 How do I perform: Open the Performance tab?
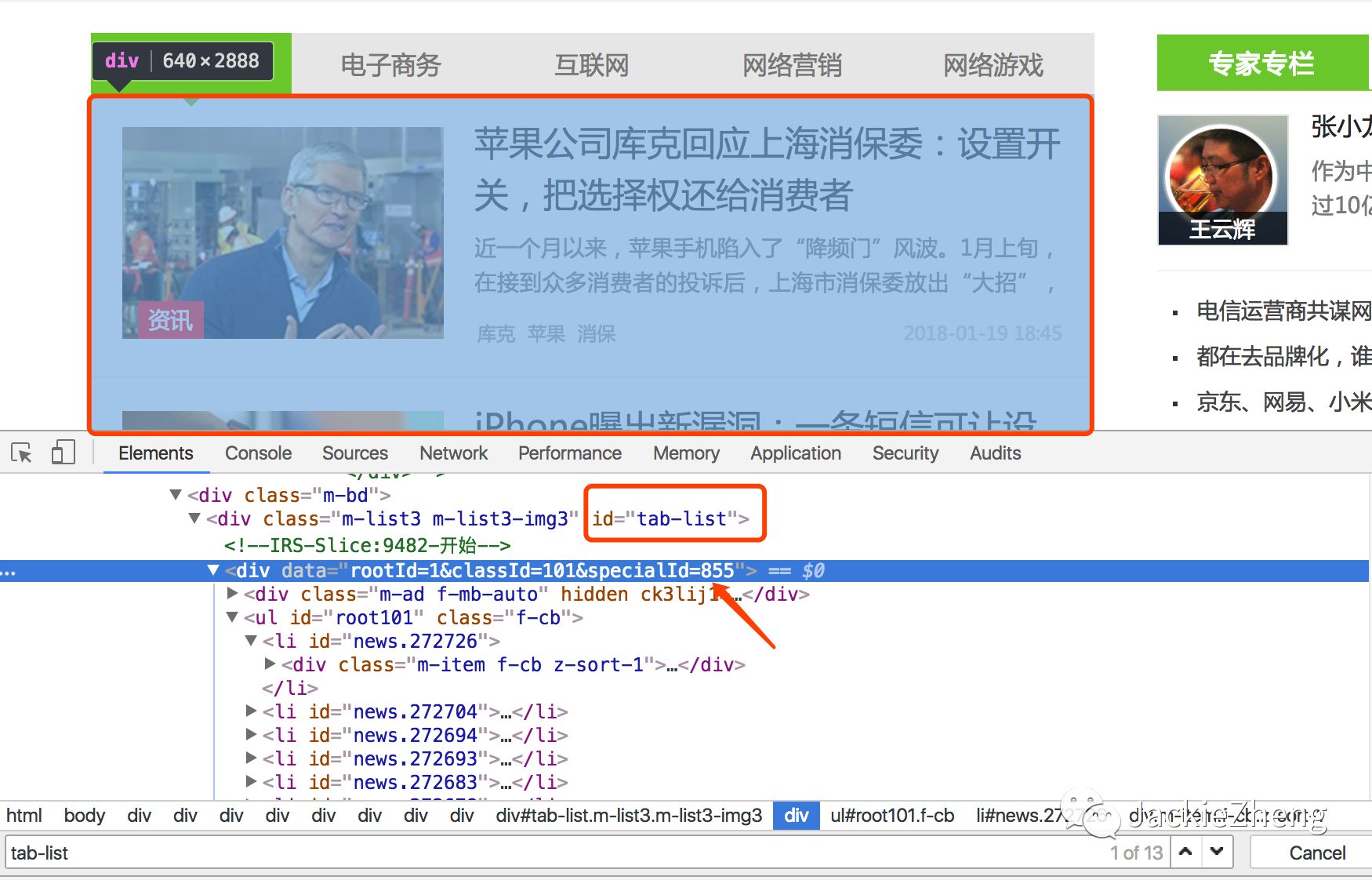pyautogui.click(x=569, y=453)
